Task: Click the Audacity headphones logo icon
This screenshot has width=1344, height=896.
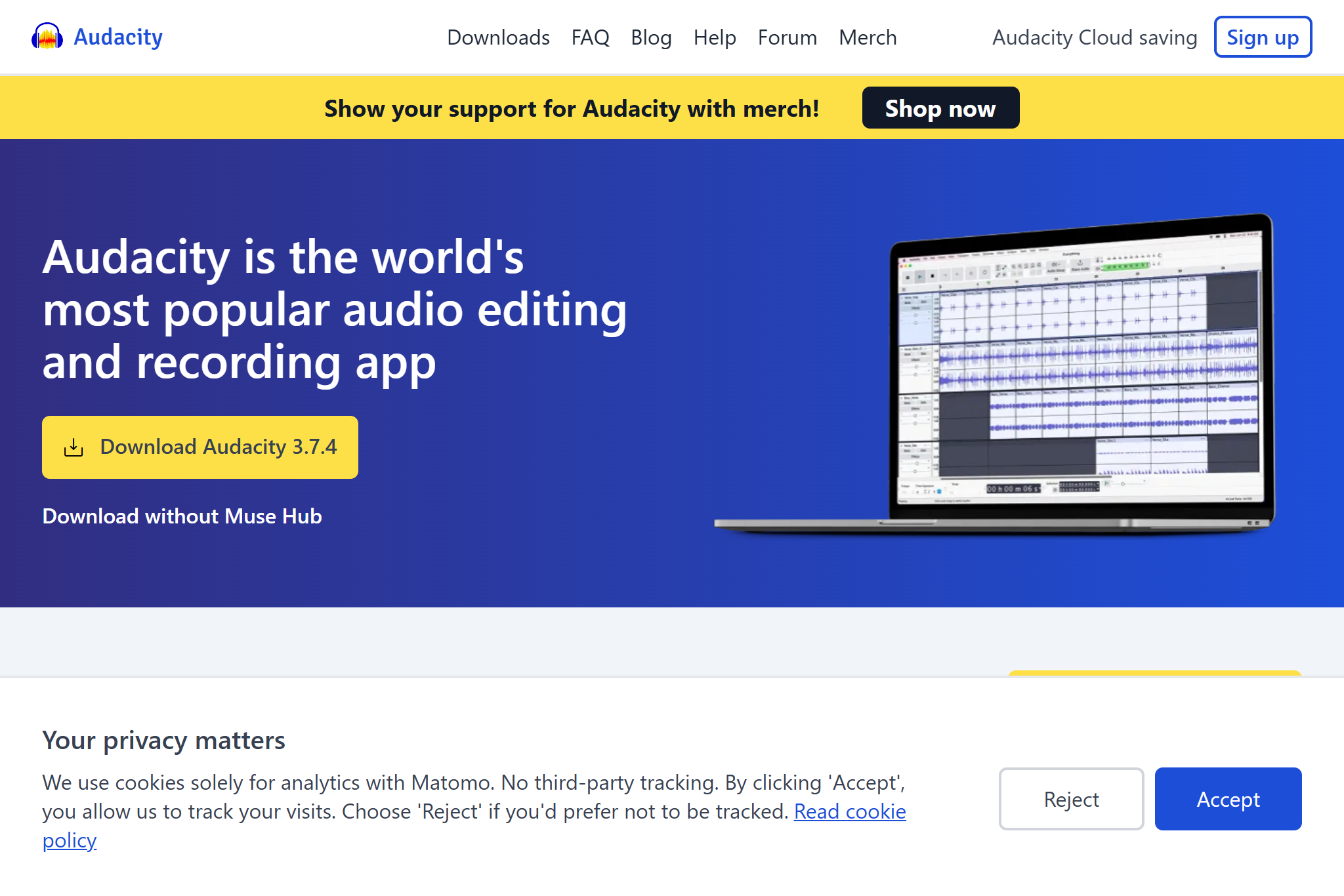Action: [x=47, y=37]
